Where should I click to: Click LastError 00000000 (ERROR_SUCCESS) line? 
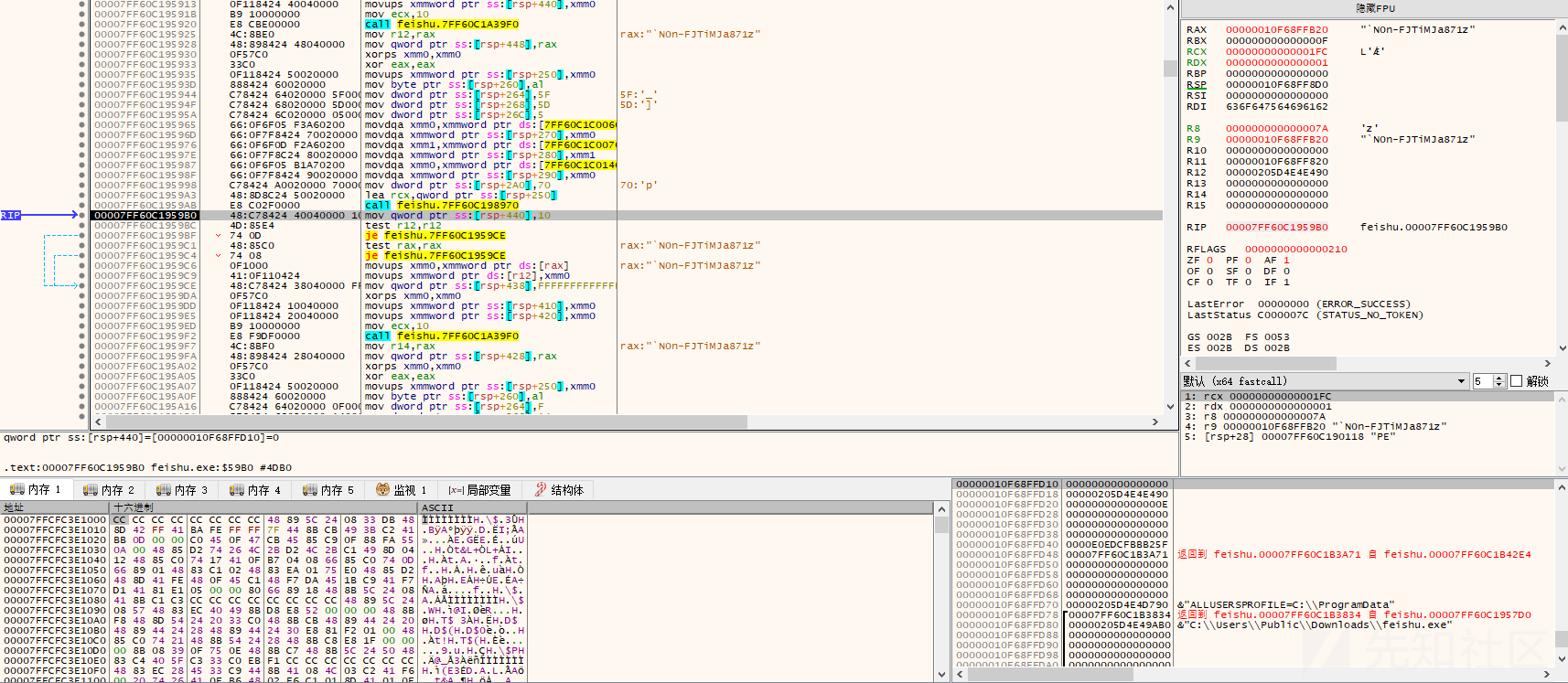click(x=1299, y=304)
